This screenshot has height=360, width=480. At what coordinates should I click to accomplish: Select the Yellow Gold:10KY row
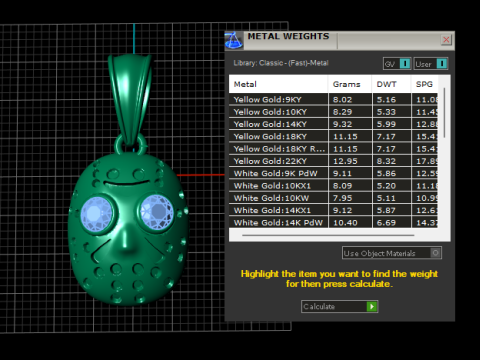[x=333, y=112]
